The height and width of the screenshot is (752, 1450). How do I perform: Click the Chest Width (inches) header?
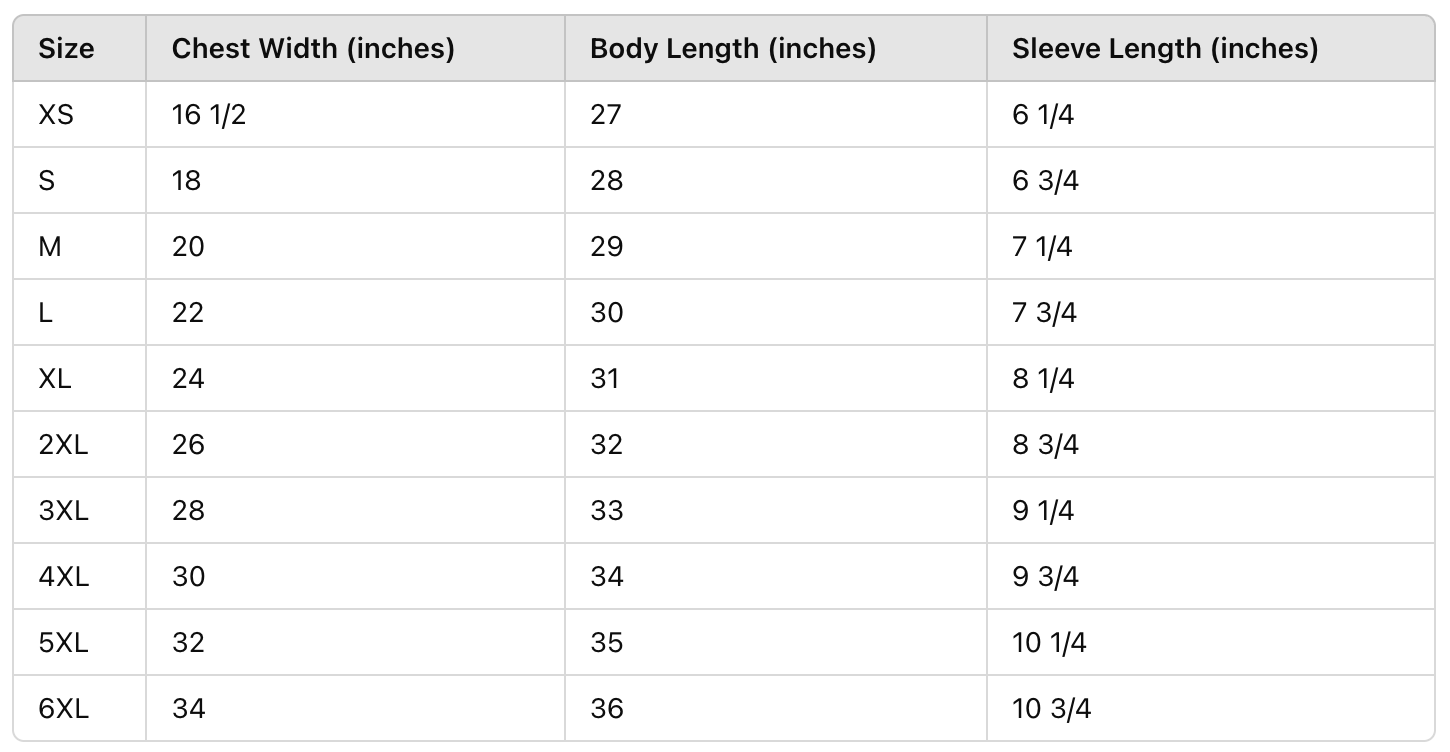click(313, 48)
